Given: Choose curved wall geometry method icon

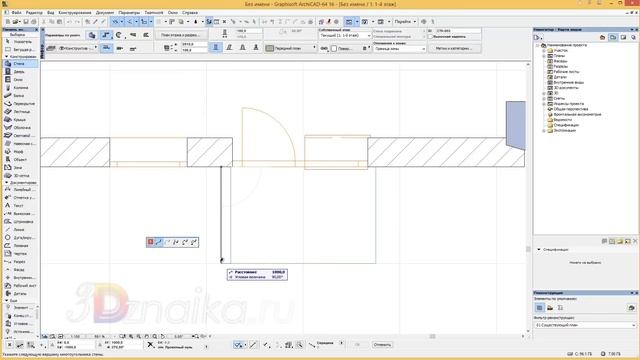Looking at the screenshot, I should coord(119,36).
